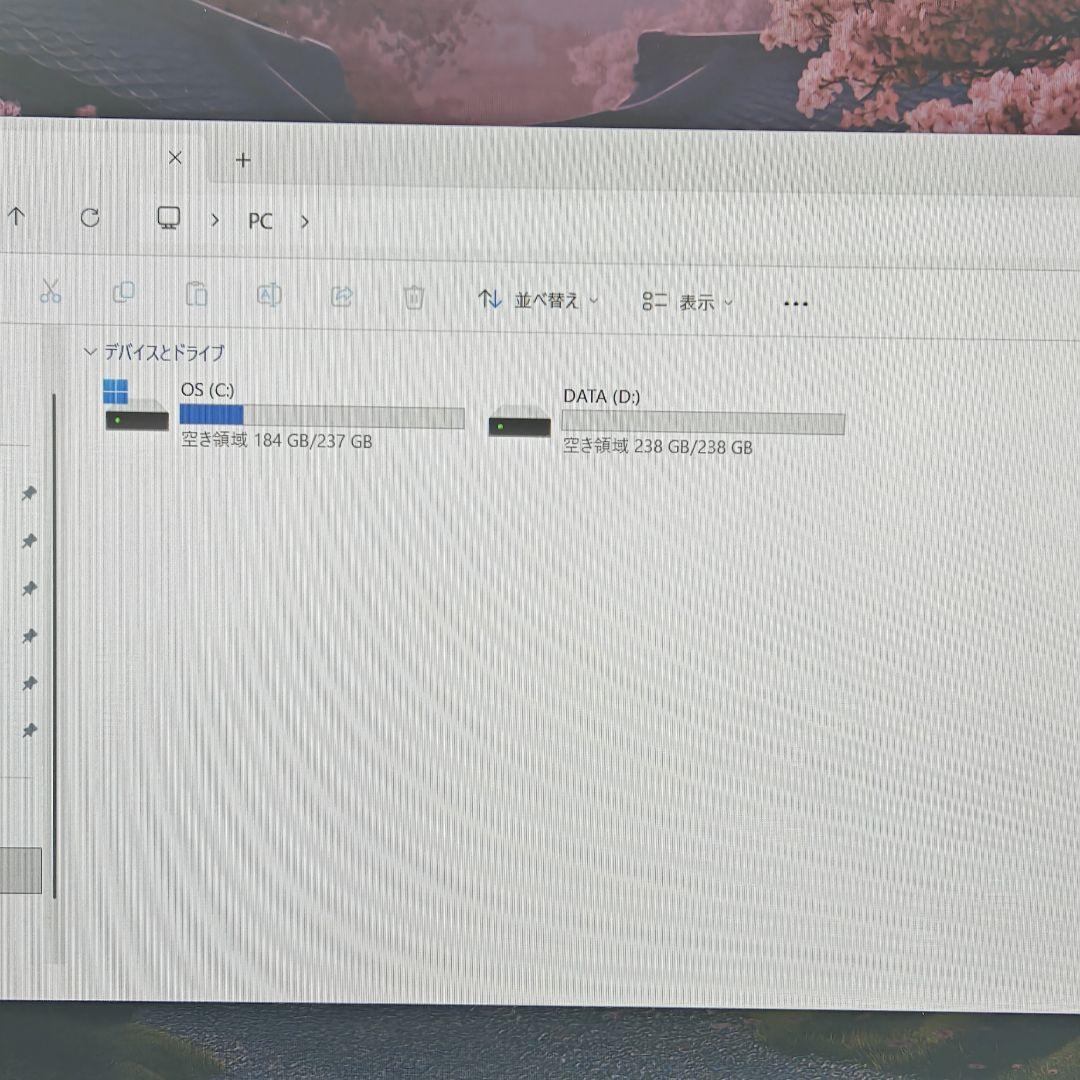1080x1080 pixels.
Task: Open a new tab with the plus button
Action: (x=242, y=160)
